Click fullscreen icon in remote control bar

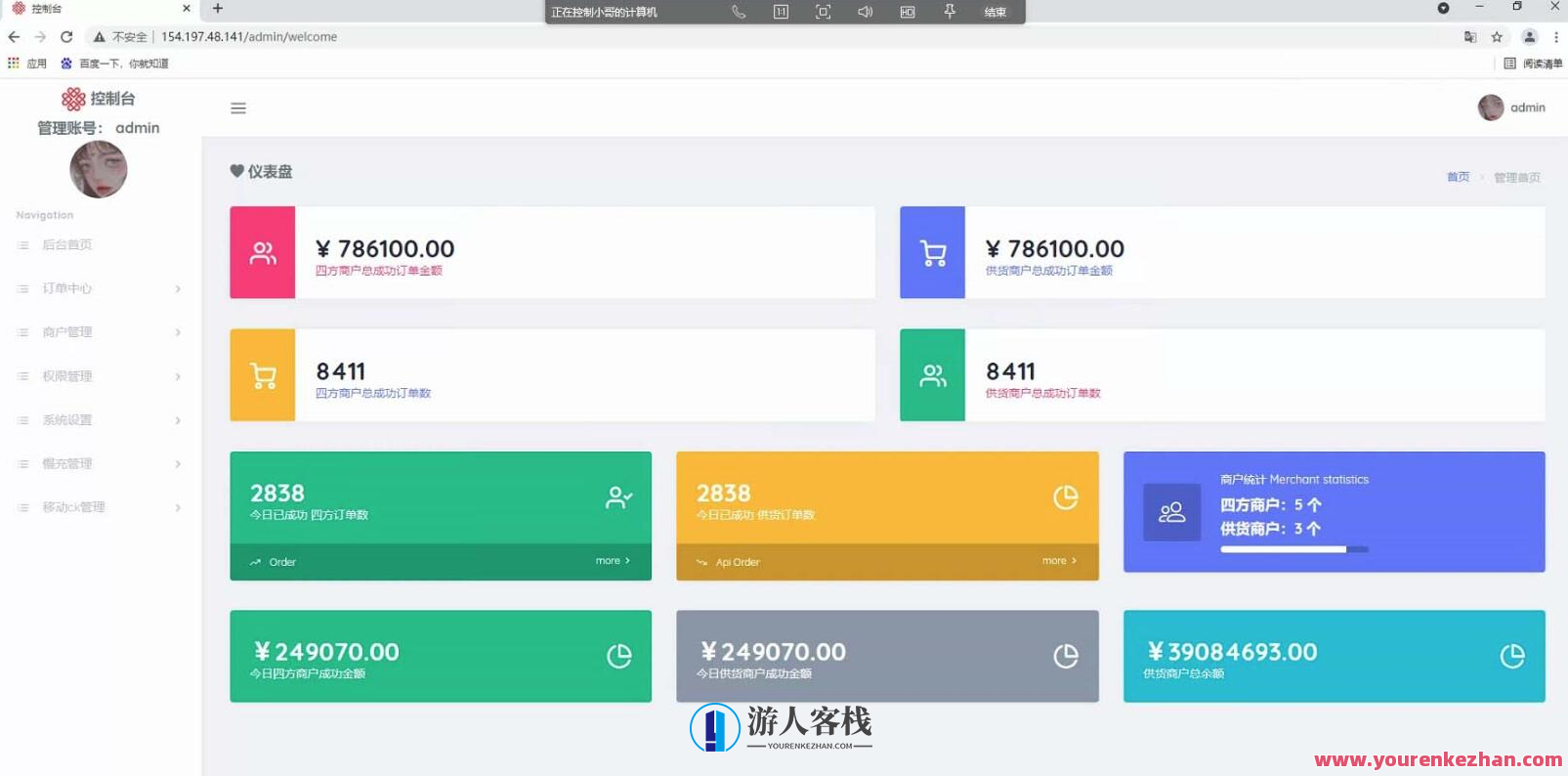824,12
